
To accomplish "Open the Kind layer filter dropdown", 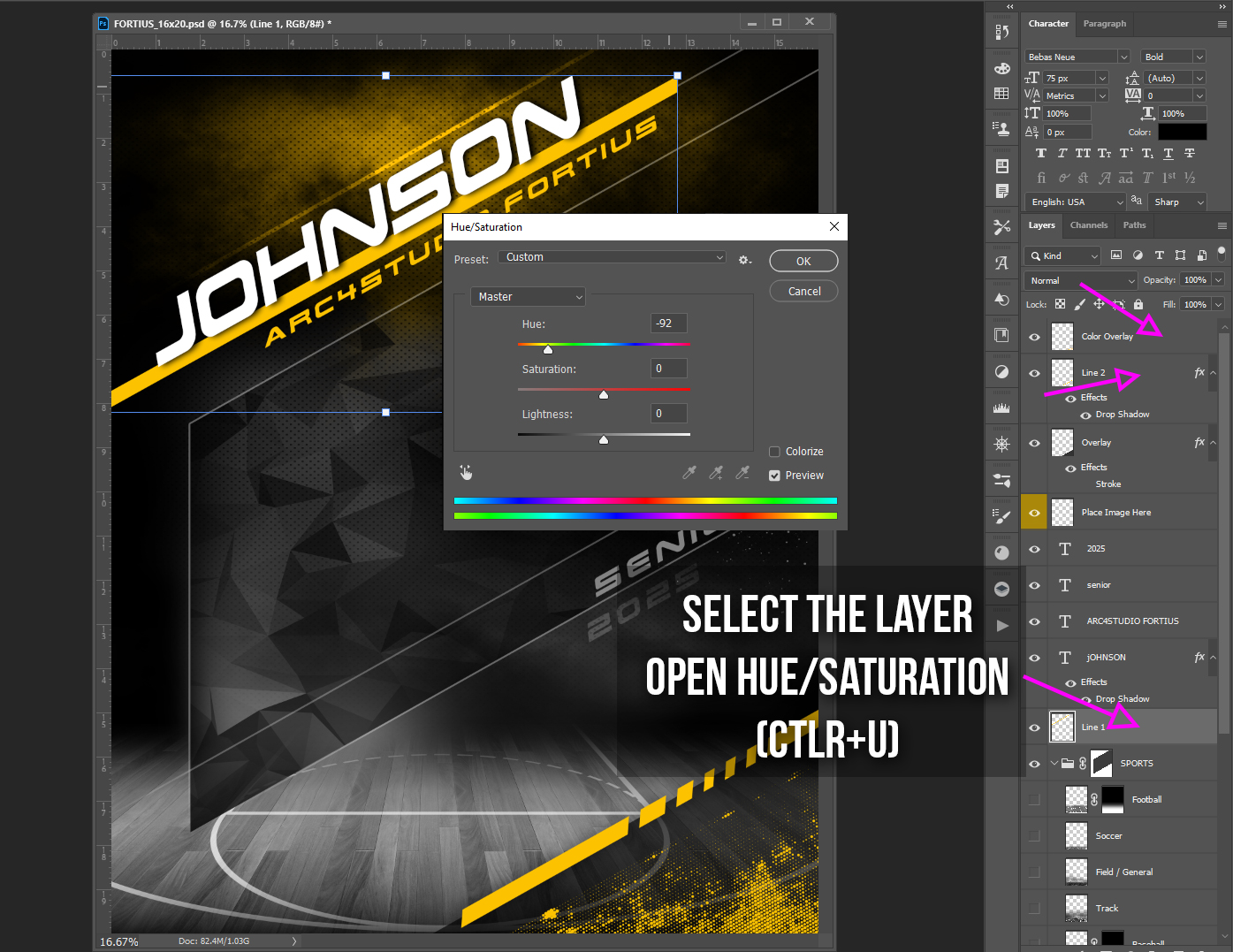I will point(1062,255).
